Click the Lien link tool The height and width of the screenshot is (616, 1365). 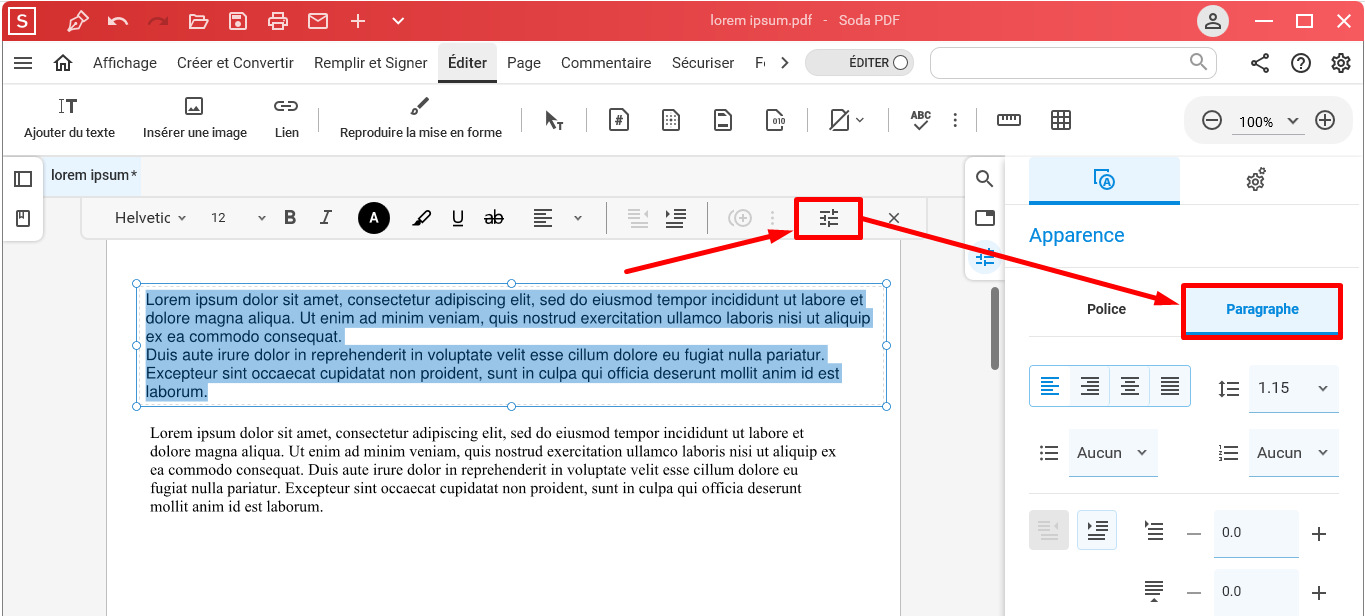[x=287, y=119]
